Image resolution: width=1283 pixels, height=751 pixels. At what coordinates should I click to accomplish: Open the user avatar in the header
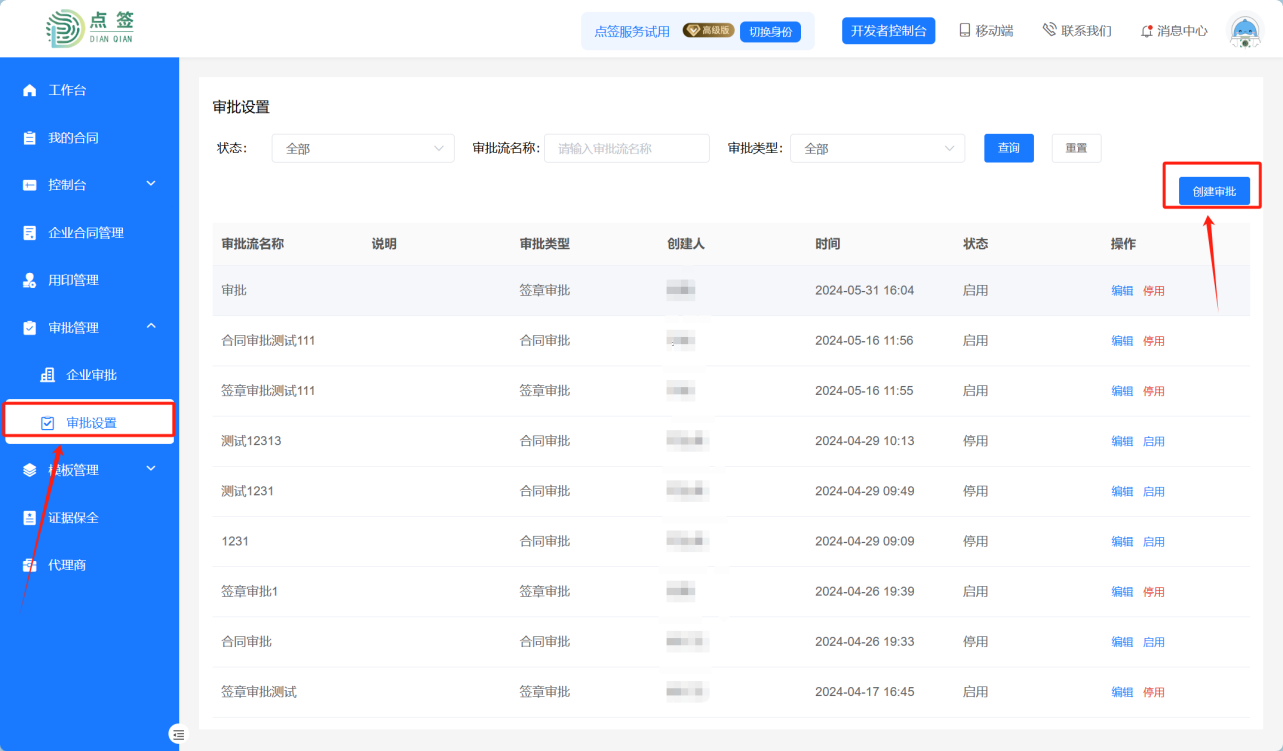click(1244, 31)
